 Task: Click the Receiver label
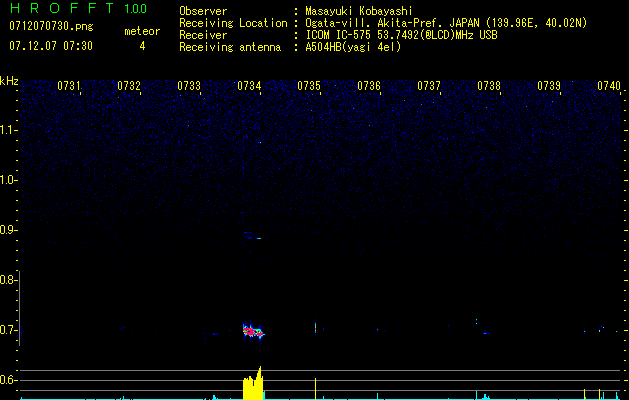click(x=203, y=35)
